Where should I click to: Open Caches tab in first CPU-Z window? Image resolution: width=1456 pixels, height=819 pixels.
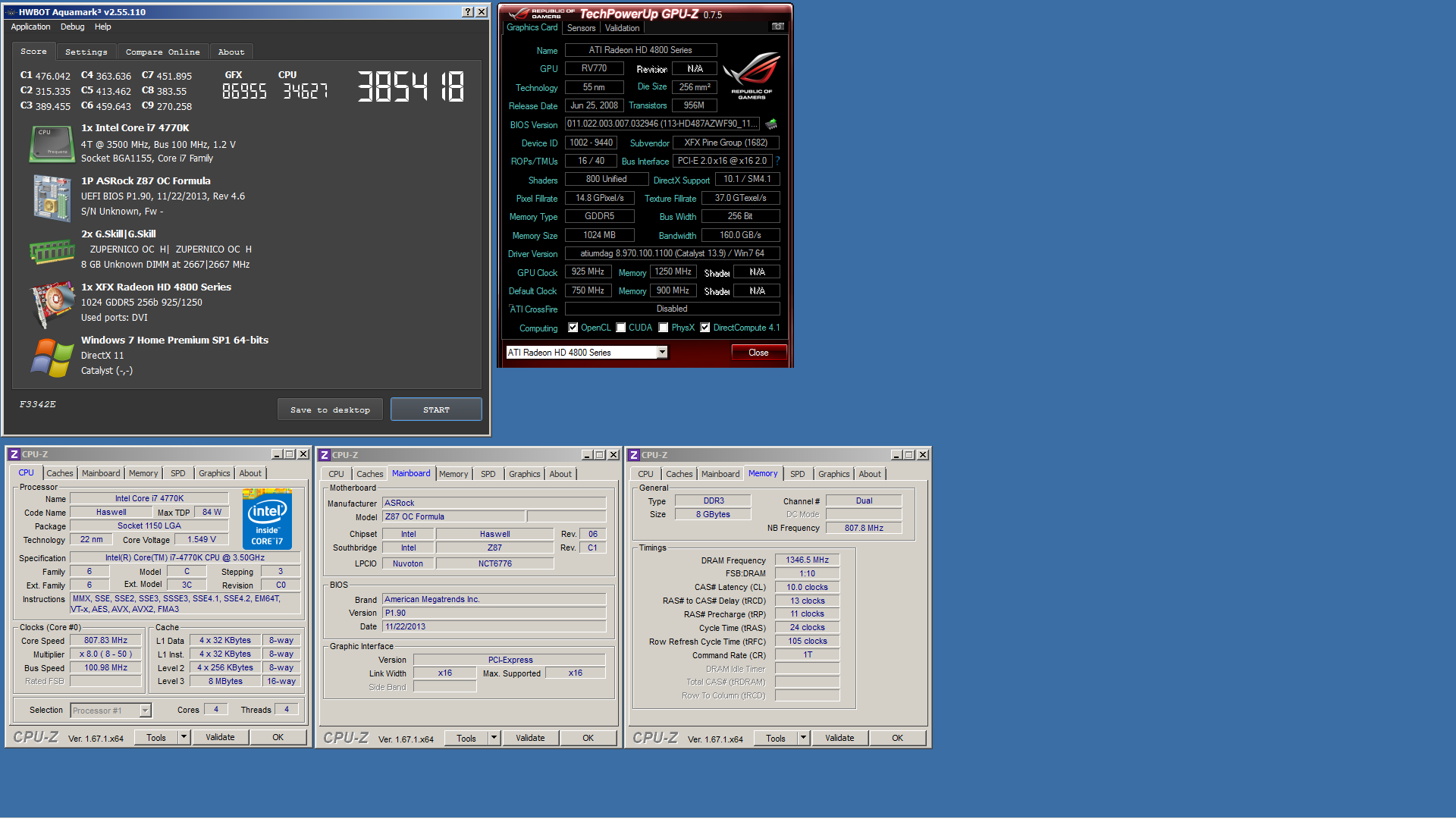[x=60, y=473]
